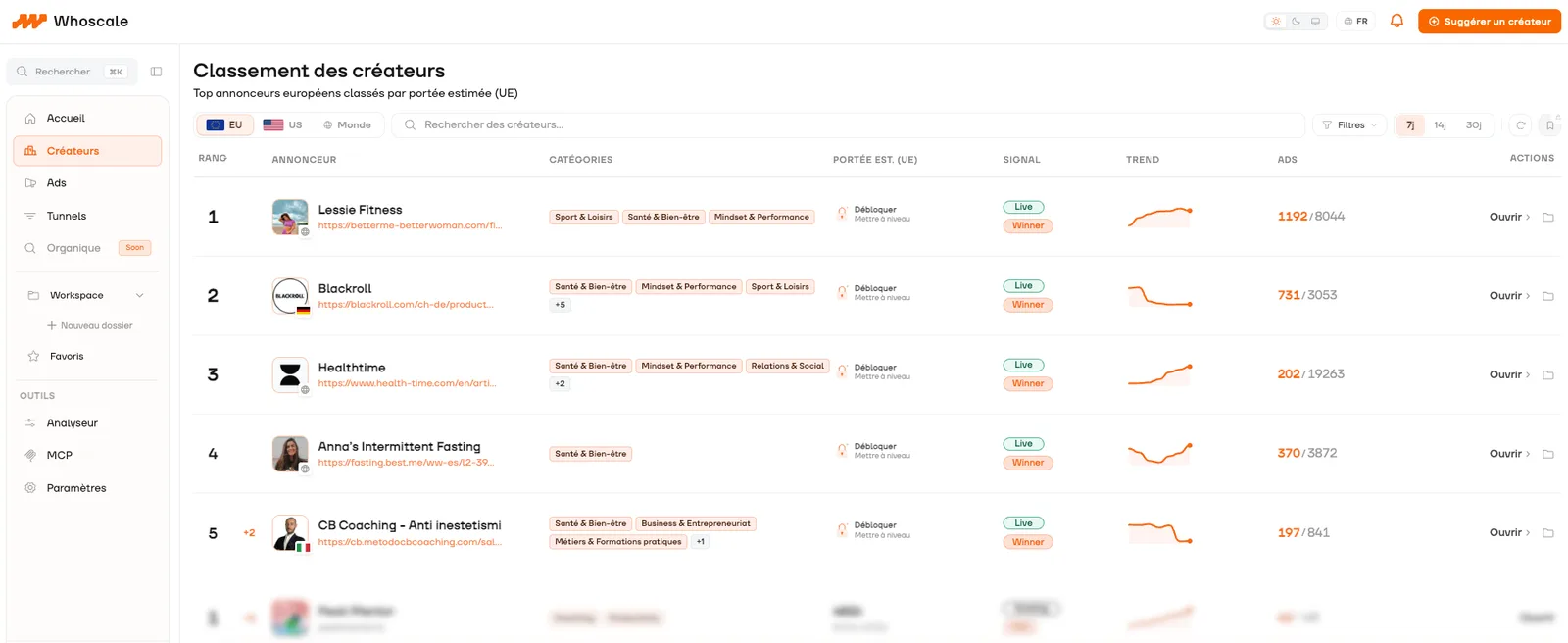The image size is (1568, 643).
Task: Select the EU region tab
Action: coord(225,124)
